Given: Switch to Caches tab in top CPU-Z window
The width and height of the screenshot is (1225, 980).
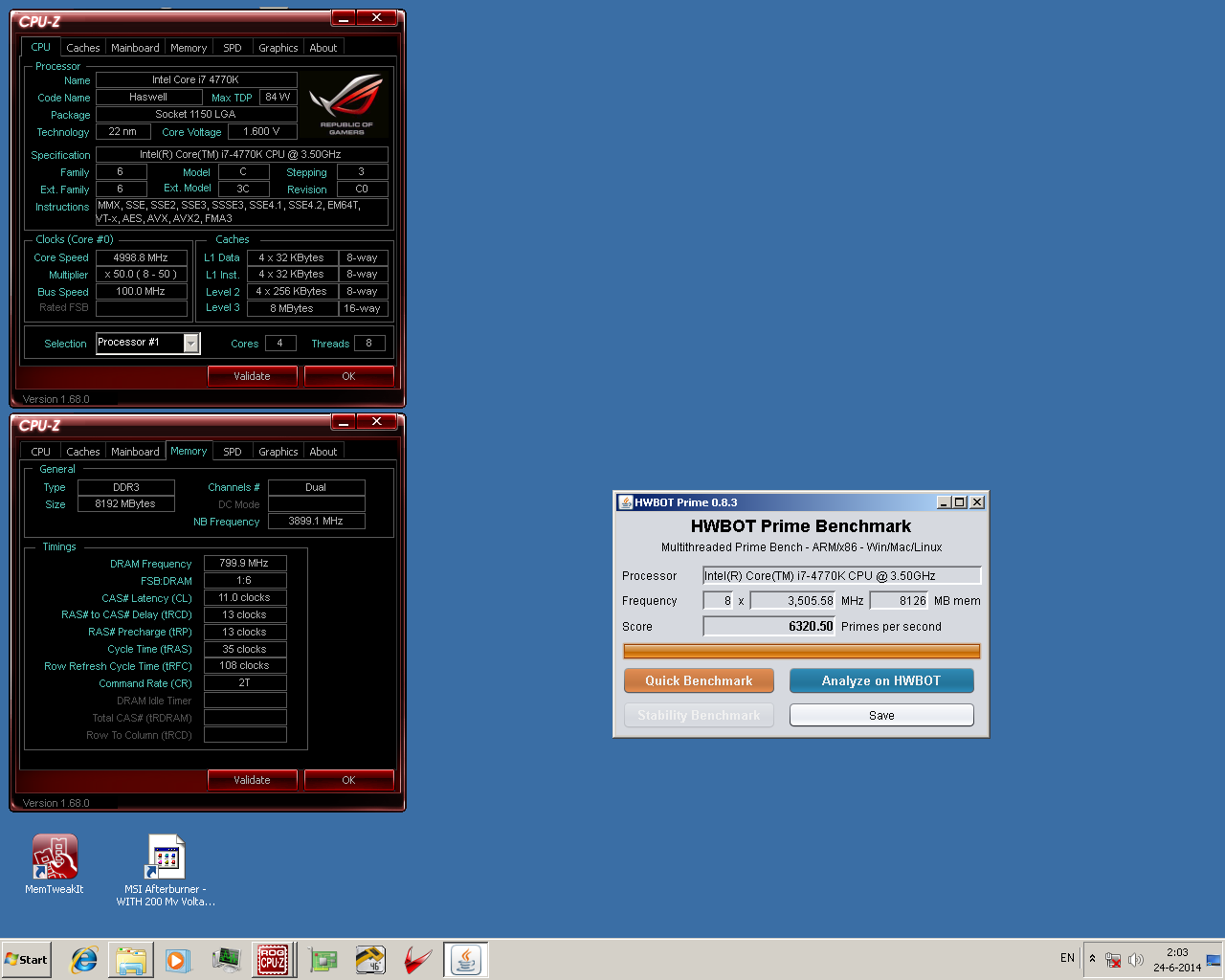Looking at the screenshot, I should pyautogui.click(x=83, y=48).
